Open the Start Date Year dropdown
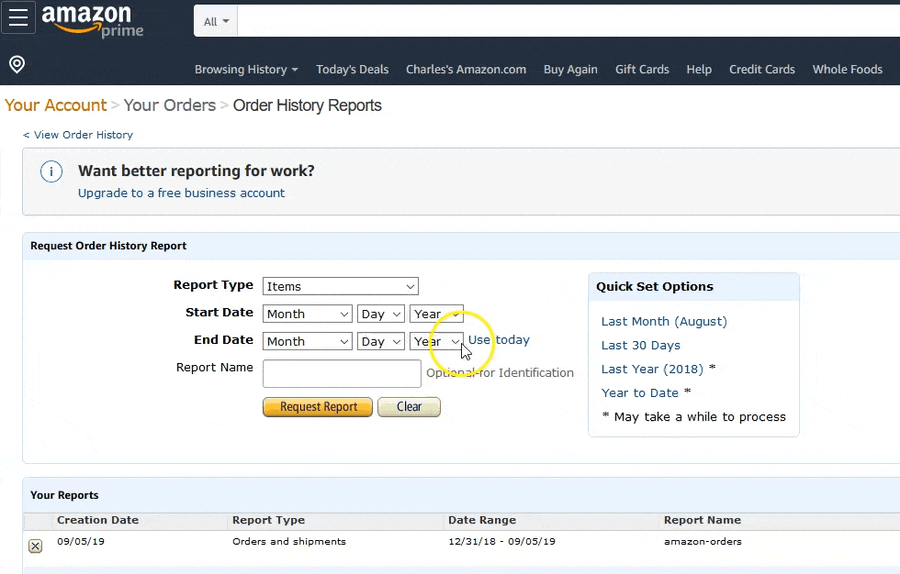 point(436,314)
